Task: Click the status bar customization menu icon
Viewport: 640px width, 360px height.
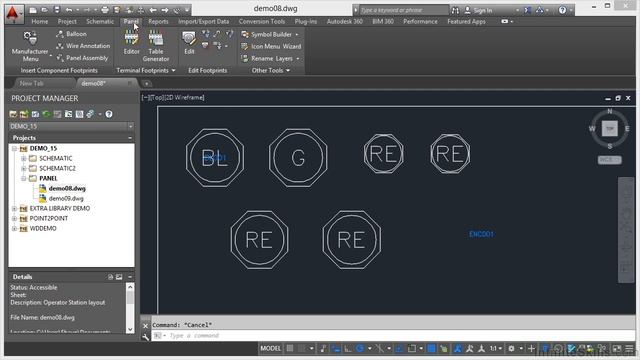Action: 629,348
